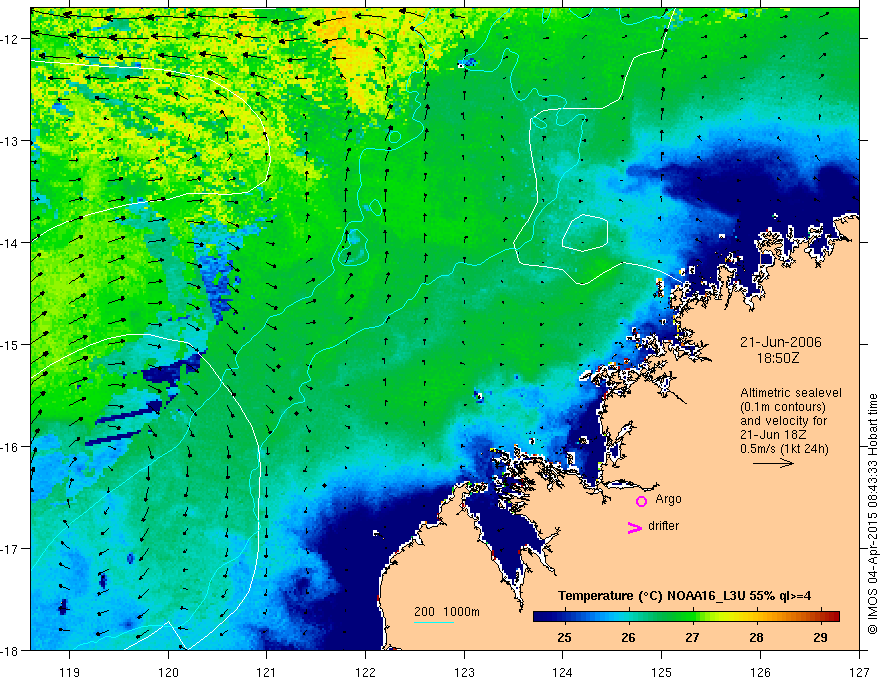This screenshot has width=880, height=680.
Task: Click the '18:50Z' time label
Action: pos(777,358)
